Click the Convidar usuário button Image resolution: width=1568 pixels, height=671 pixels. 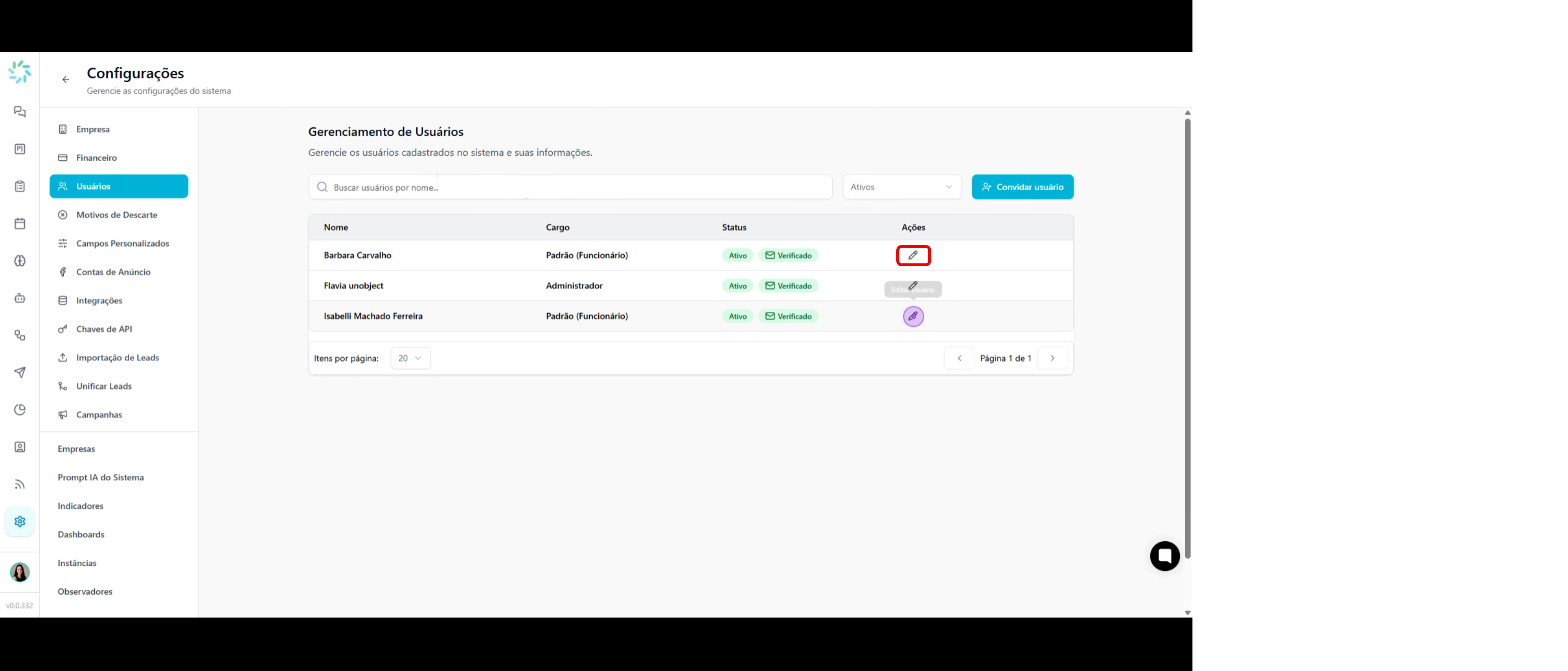pos(1022,187)
